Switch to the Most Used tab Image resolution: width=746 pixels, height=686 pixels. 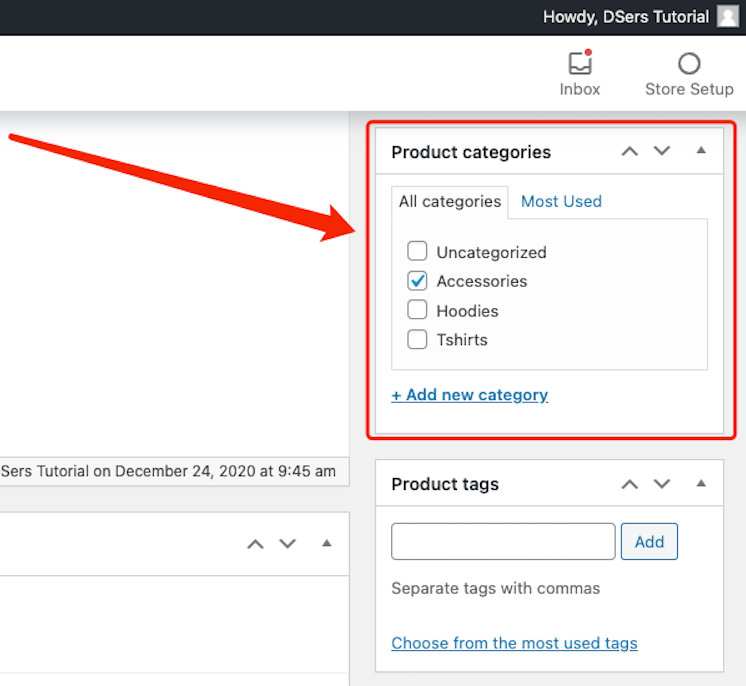(x=561, y=202)
